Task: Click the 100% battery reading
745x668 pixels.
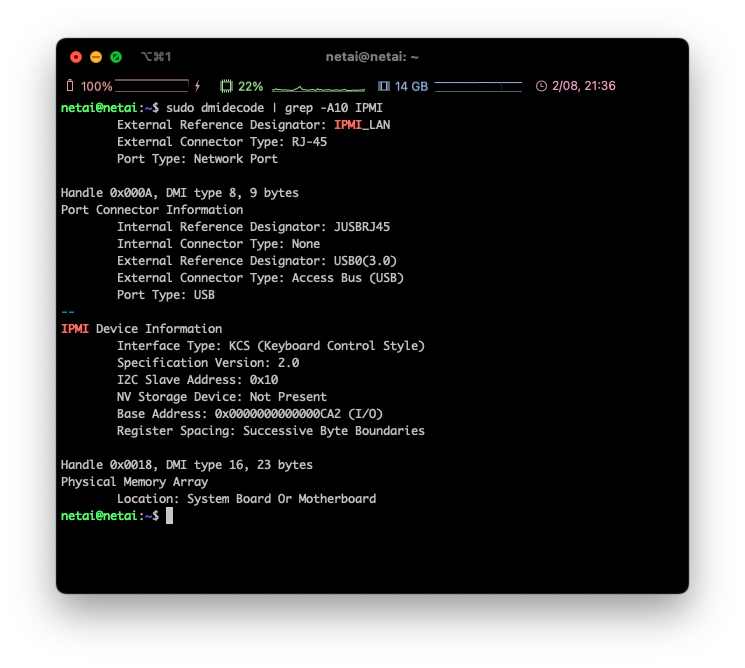Action: (x=96, y=86)
